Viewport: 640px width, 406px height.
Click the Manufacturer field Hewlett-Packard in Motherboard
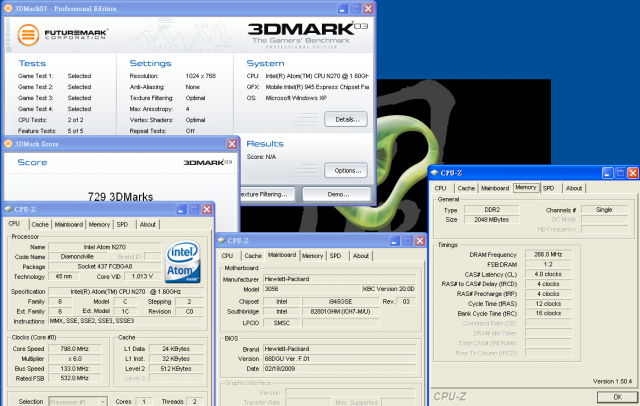pos(340,279)
